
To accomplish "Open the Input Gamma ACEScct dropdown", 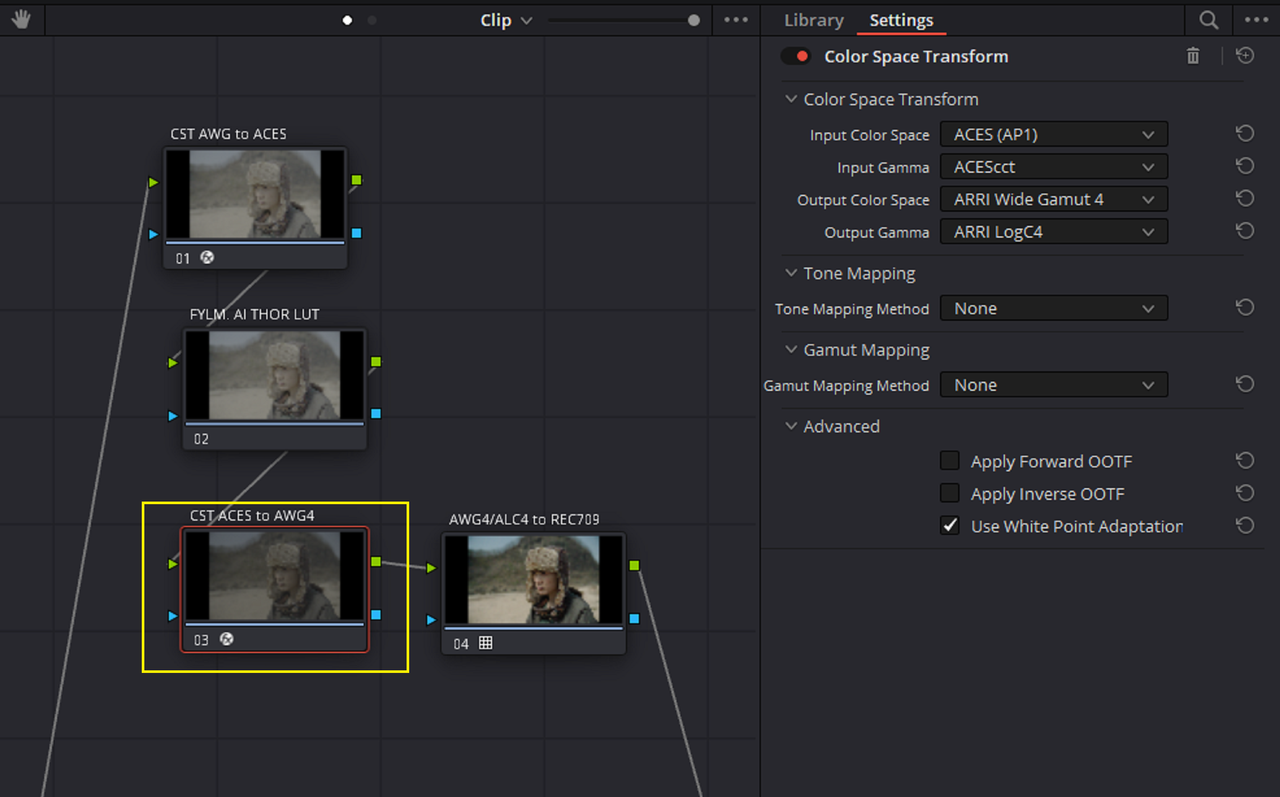I will tap(1054, 167).
